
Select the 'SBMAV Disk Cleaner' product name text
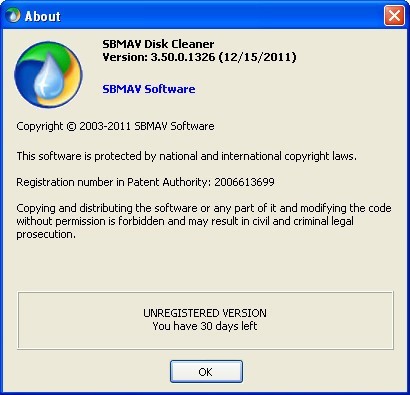click(158, 44)
